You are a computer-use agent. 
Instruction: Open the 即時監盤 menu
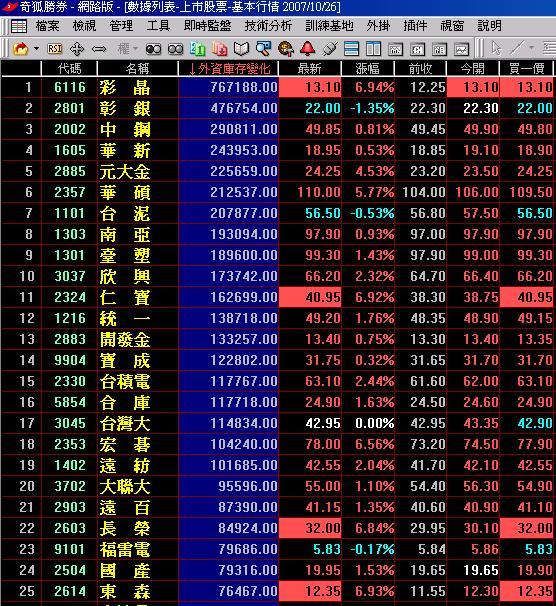pyautogui.click(x=207, y=26)
